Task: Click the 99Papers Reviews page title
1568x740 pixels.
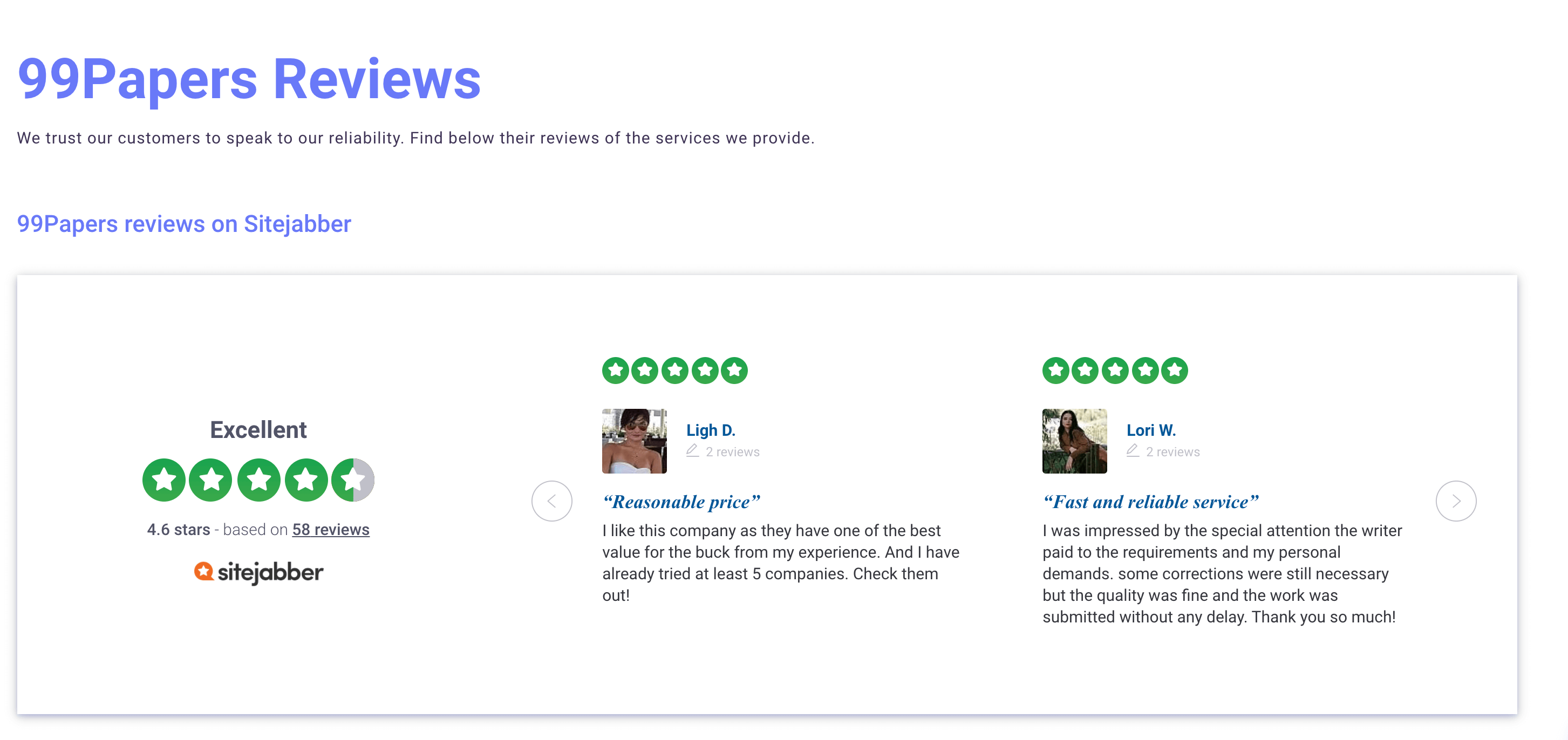Action: click(249, 79)
